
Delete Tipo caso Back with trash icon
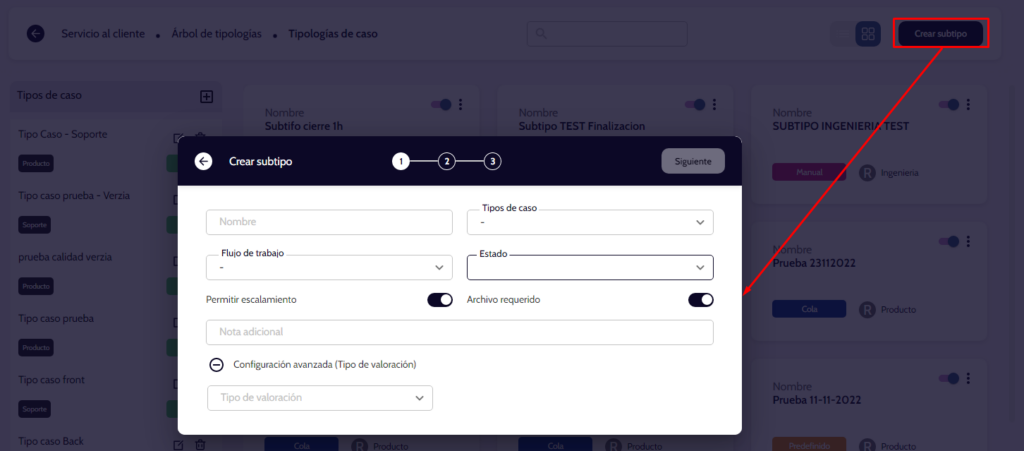200,444
